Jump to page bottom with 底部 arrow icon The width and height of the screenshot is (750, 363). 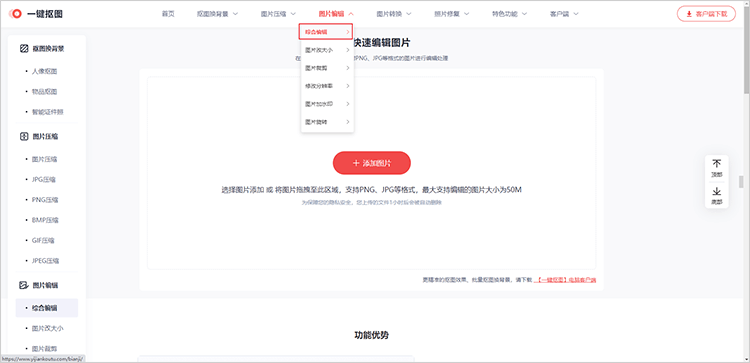[x=717, y=191]
